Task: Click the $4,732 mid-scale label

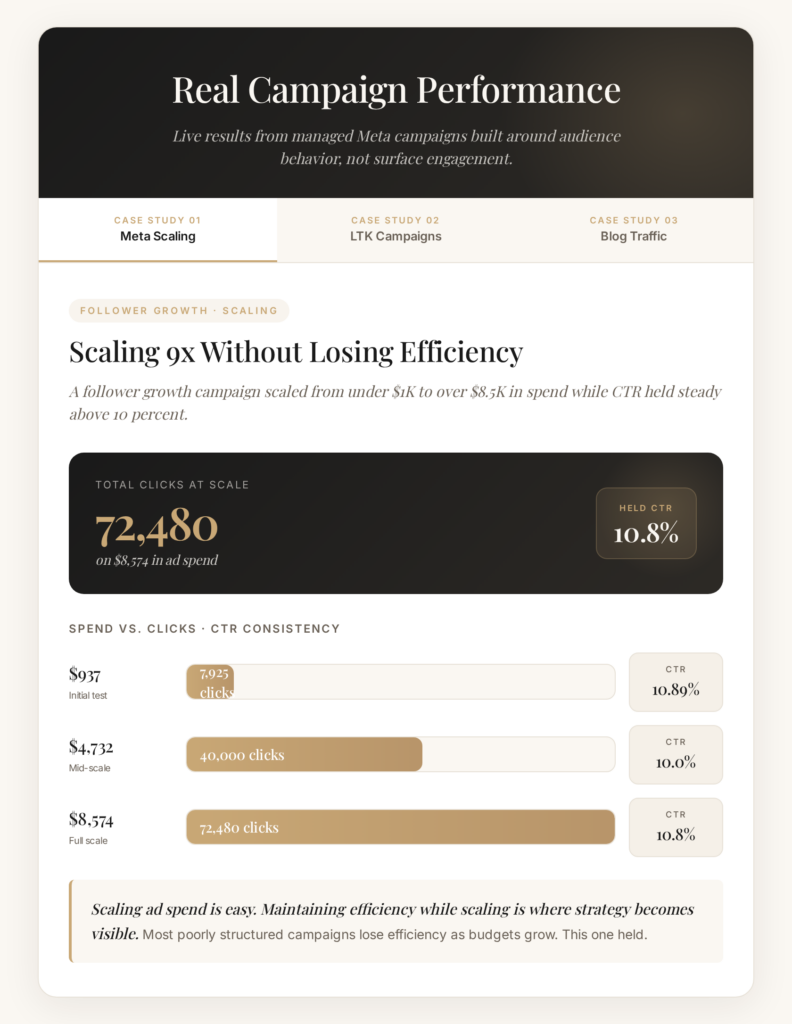Action: tap(91, 755)
